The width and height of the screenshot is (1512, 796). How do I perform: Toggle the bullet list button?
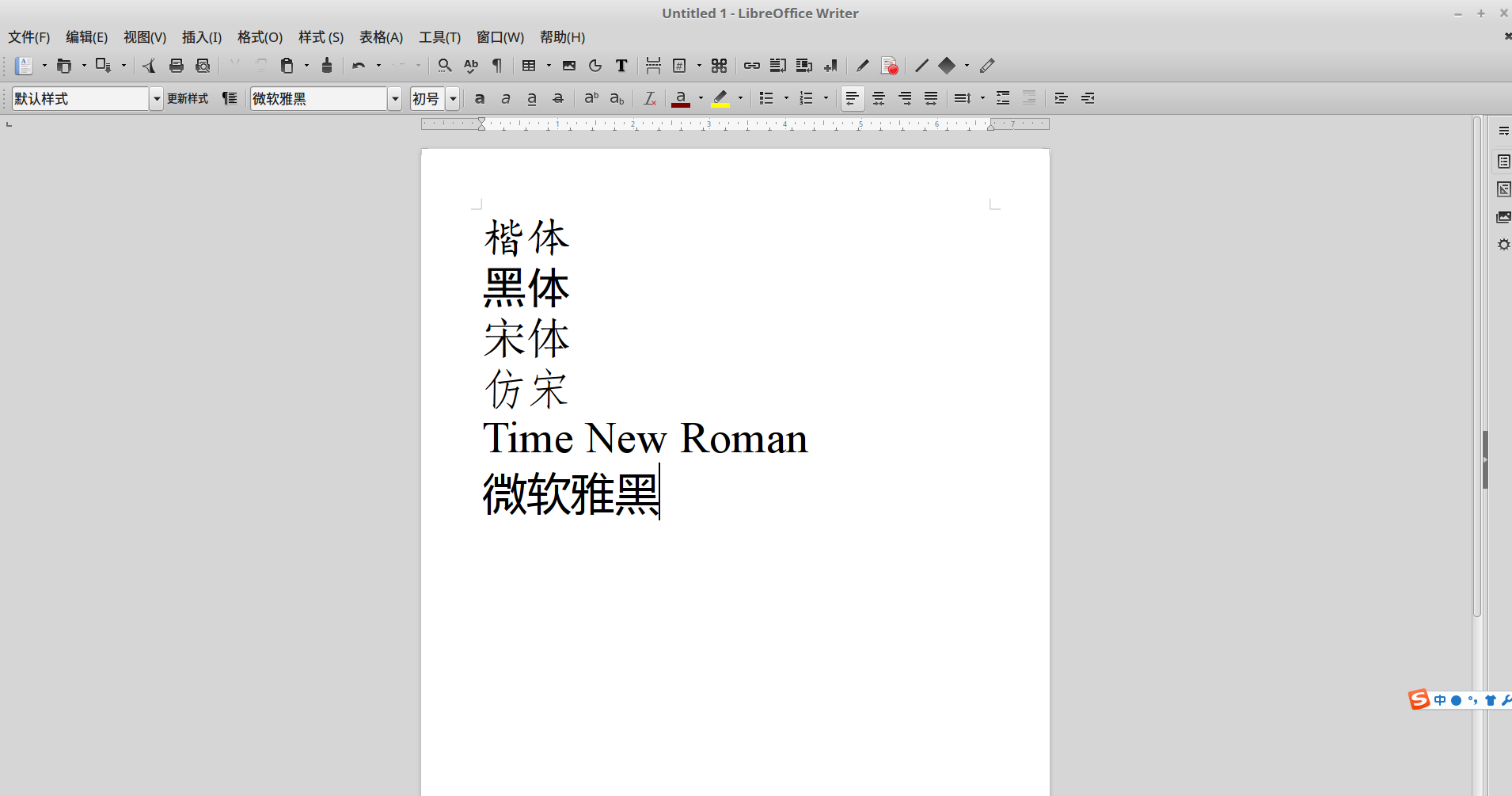[x=766, y=98]
